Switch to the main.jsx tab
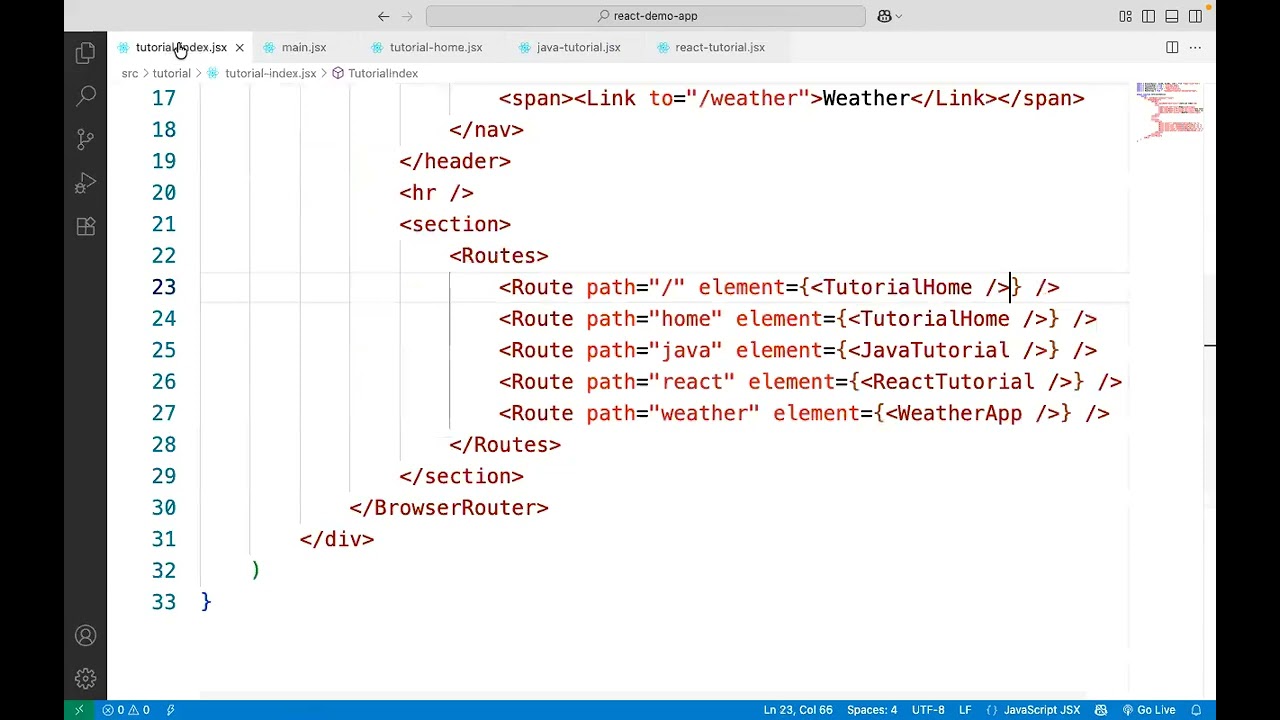This screenshot has height=720, width=1280. click(303, 47)
